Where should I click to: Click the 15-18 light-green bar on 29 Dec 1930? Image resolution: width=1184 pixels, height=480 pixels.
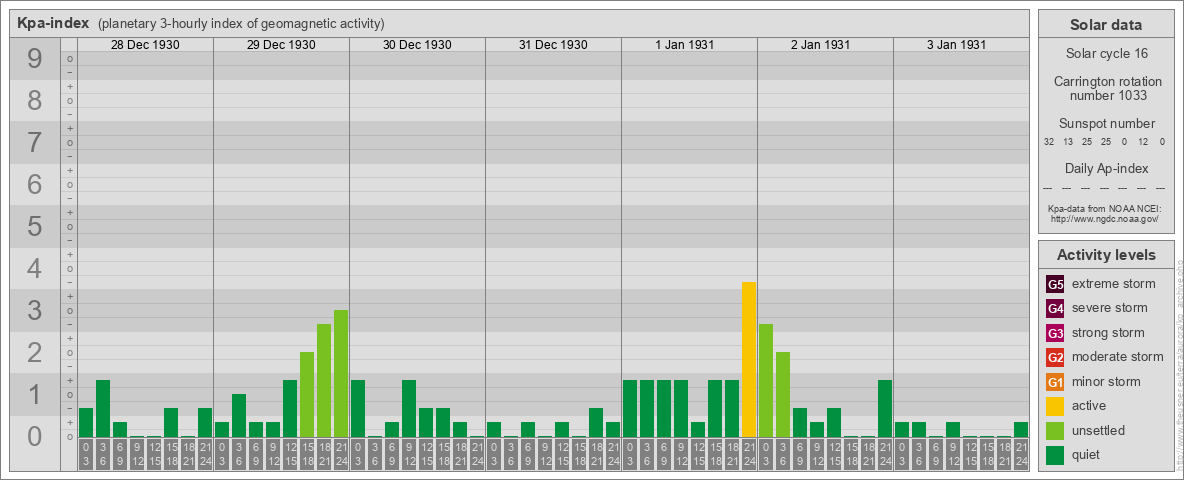click(x=307, y=395)
